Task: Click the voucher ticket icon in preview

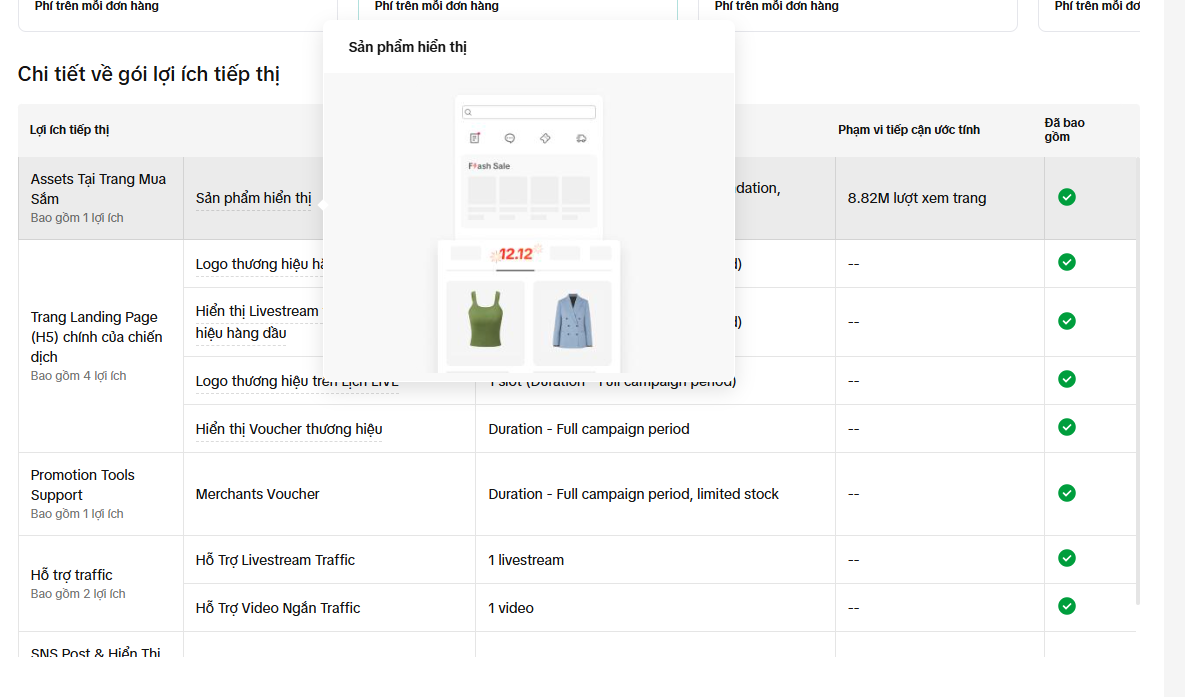Action: (x=545, y=138)
